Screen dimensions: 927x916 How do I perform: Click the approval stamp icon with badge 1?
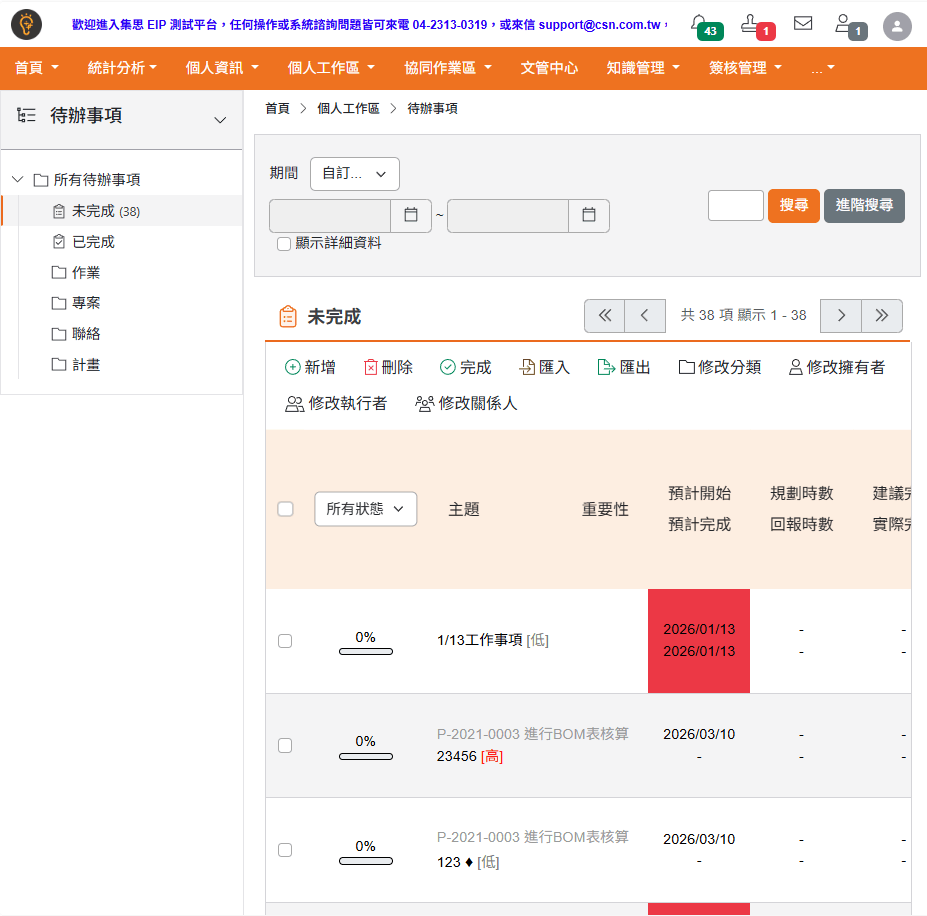[752, 24]
